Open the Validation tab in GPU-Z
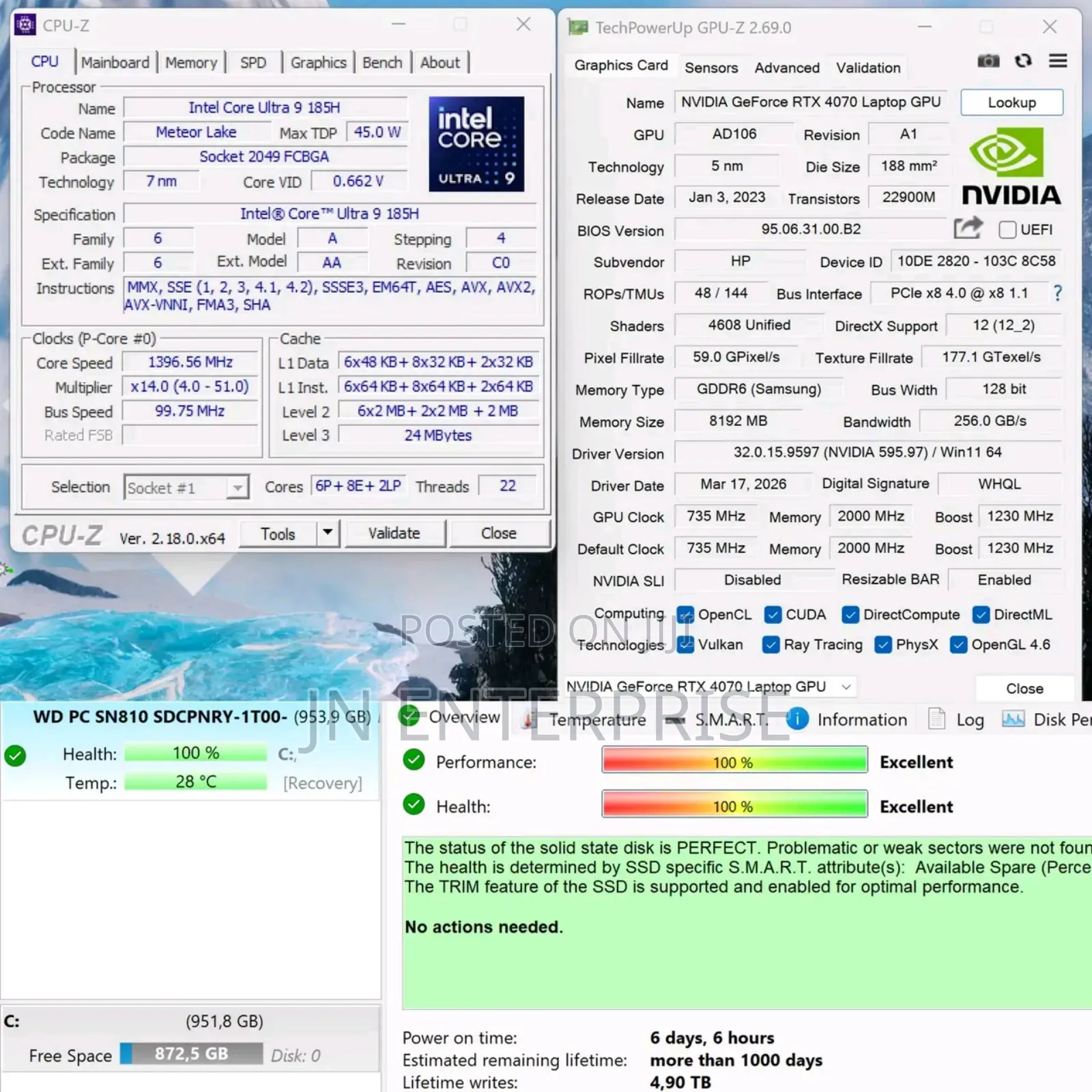 (868, 68)
